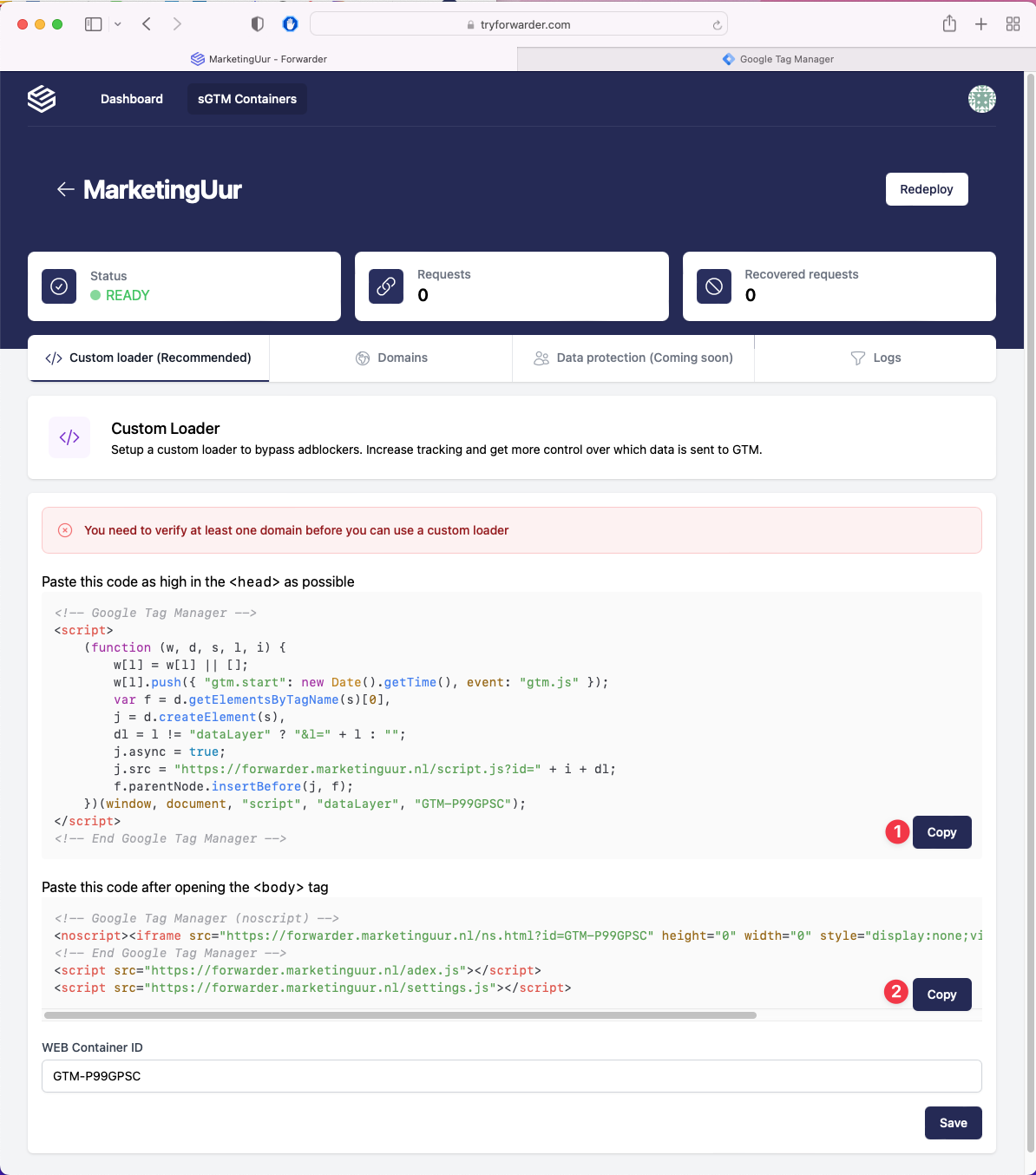The height and width of the screenshot is (1175, 1036).
Task: Click horizontal scrollbar under body code
Action: coord(400,1015)
